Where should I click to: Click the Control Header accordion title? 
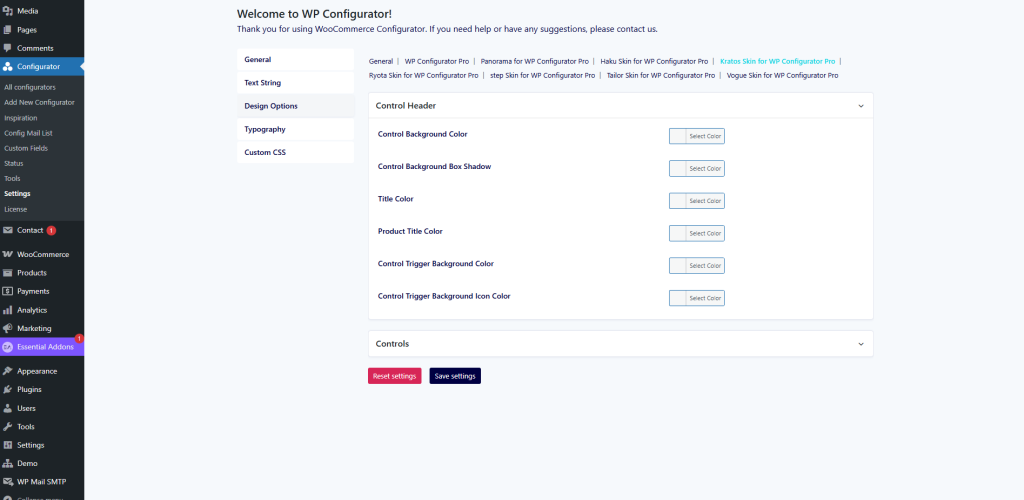406,106
